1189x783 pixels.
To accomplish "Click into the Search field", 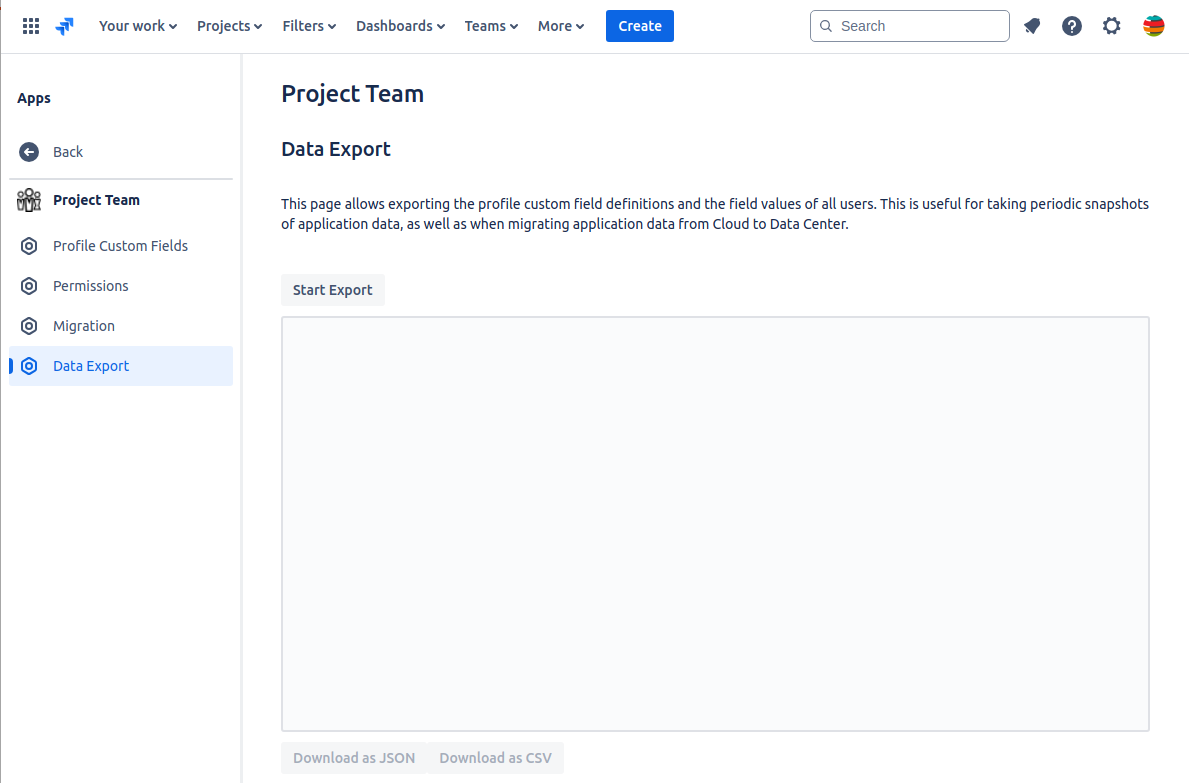I will tap(920, 26).
